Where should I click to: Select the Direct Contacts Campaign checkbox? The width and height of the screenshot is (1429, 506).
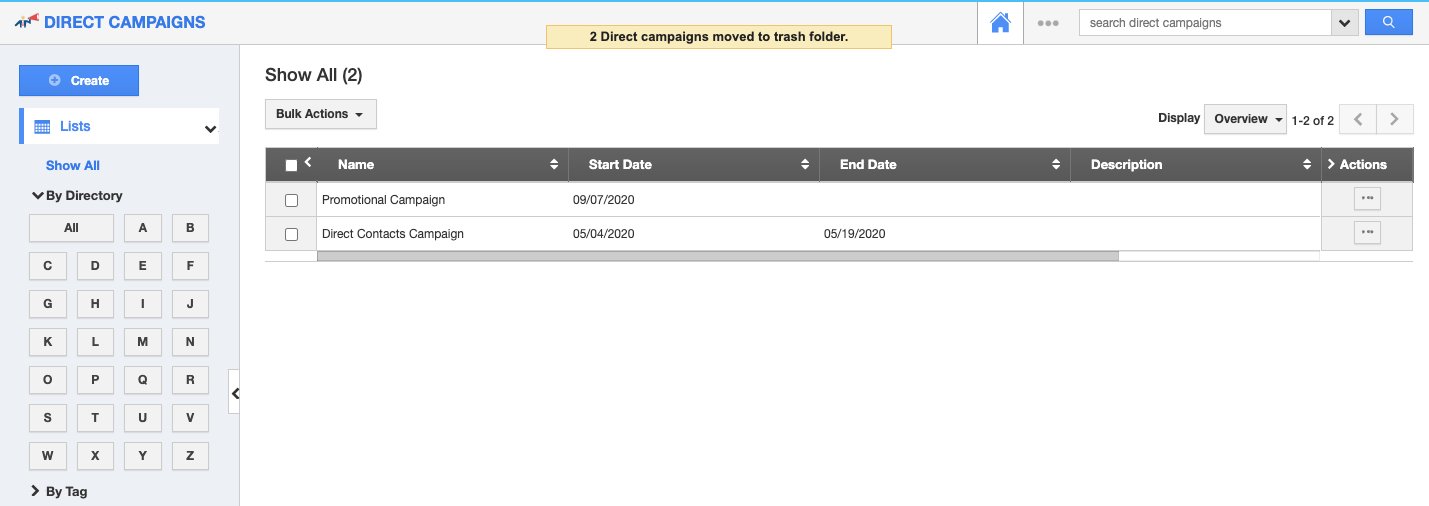pos(291,234)
